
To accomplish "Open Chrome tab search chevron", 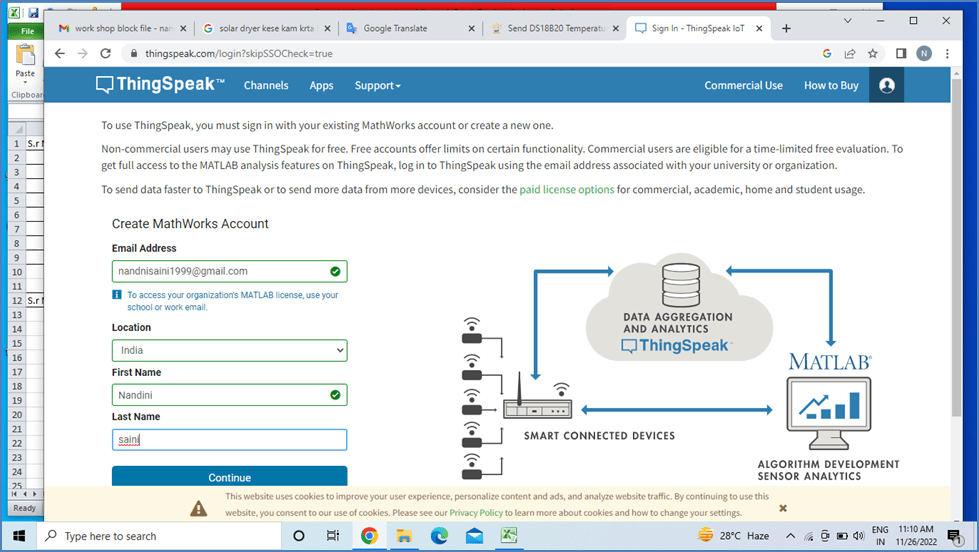I will (847, 21).
